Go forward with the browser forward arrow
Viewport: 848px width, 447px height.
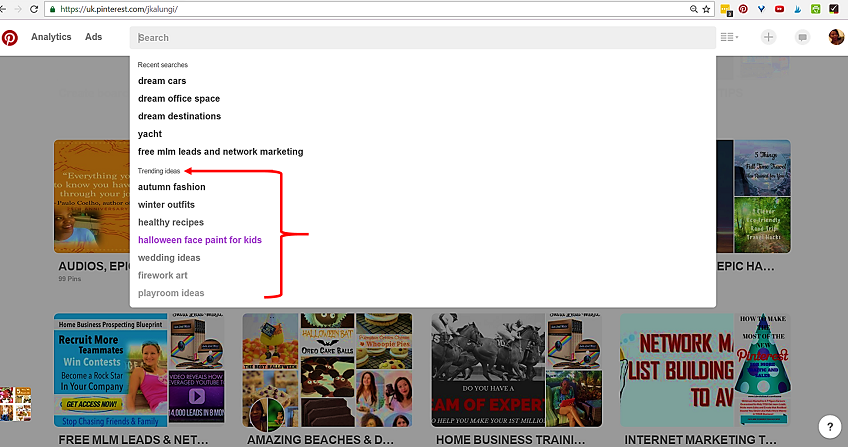pyautogui.click(x=18, y=9)
